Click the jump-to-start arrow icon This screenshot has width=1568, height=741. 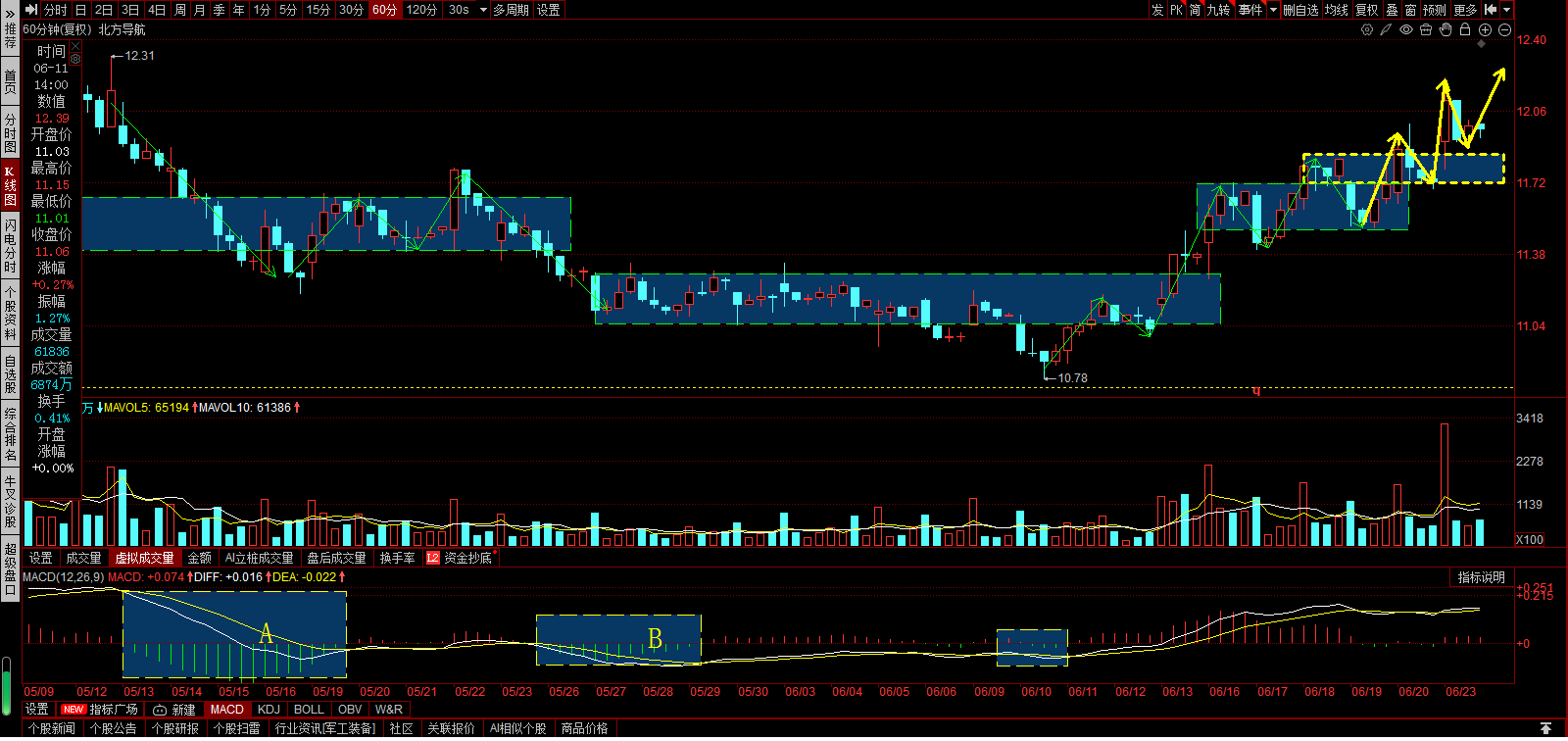tap(1491, 10)
